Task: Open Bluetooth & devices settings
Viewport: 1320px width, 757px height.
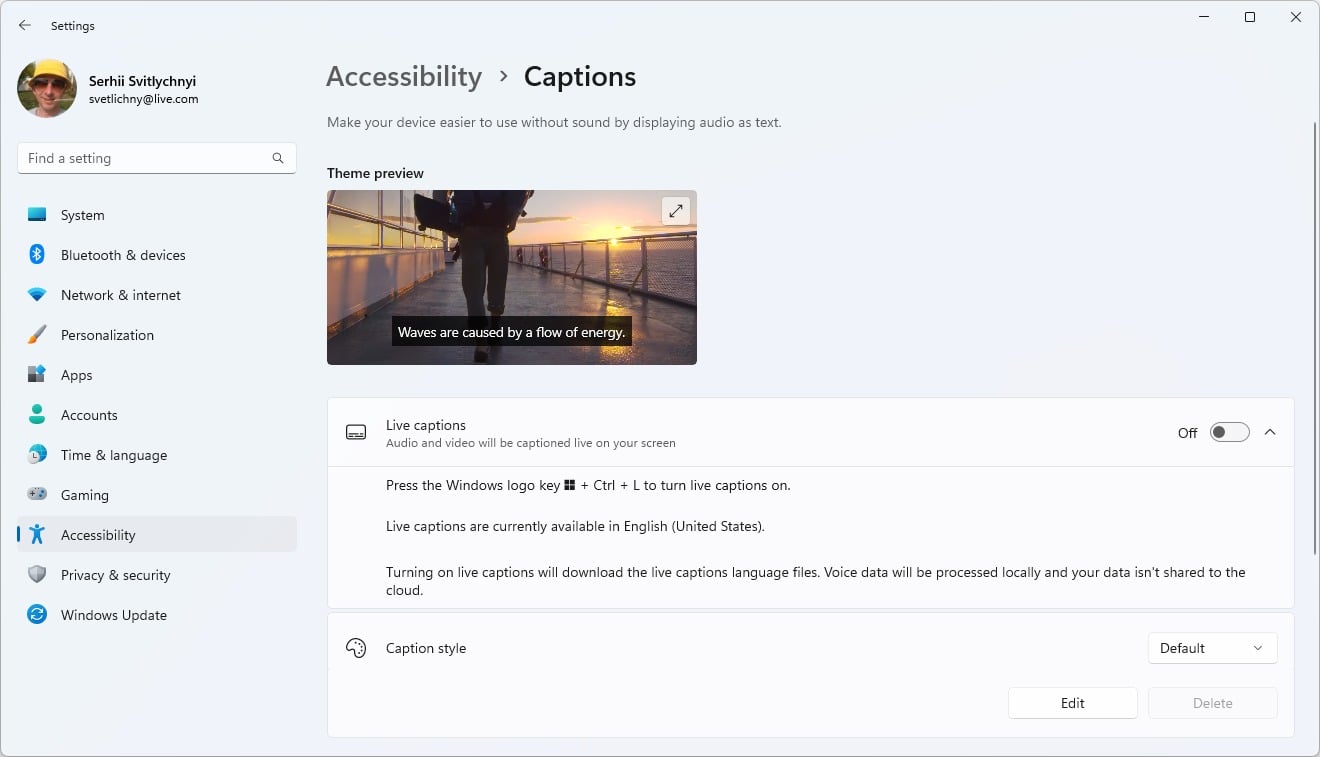Action: click(x=157, y=255)
